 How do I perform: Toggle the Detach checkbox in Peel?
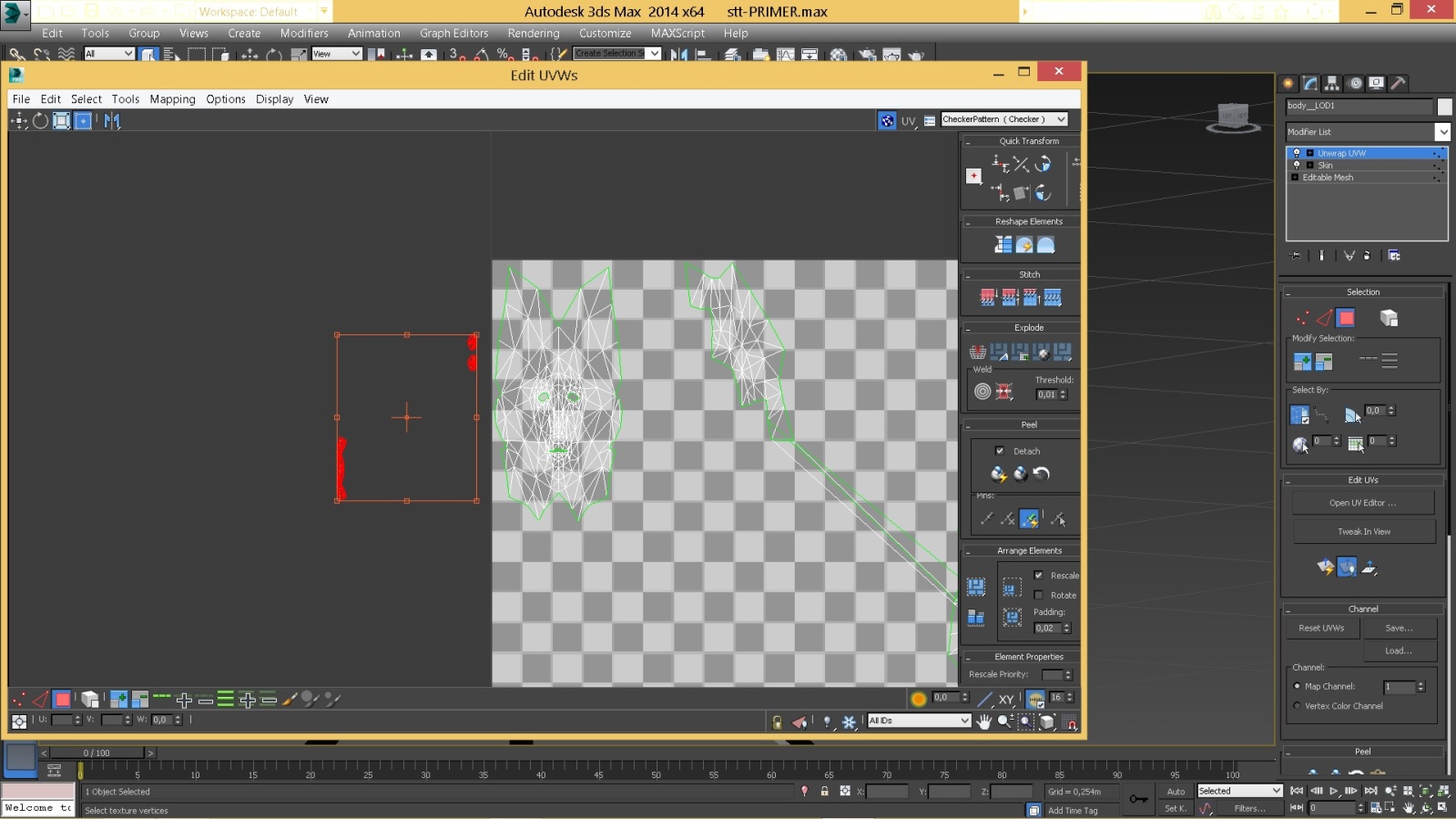(x=1000, y=451)
